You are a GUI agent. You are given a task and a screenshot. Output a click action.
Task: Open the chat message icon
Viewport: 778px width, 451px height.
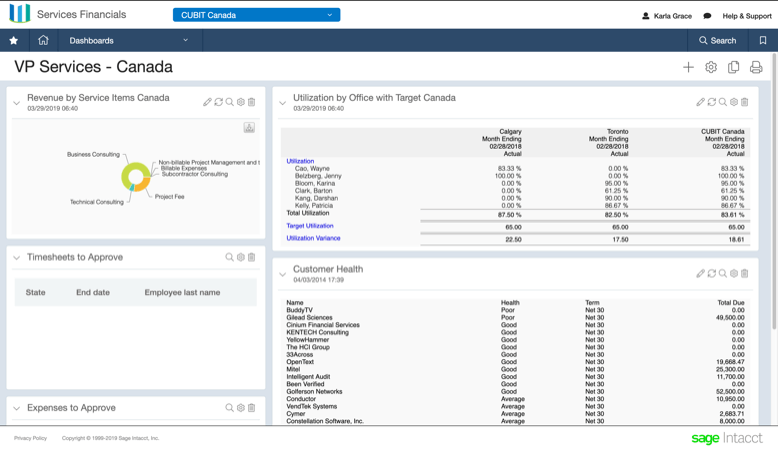pyautogui.click(x=708, y=16)
